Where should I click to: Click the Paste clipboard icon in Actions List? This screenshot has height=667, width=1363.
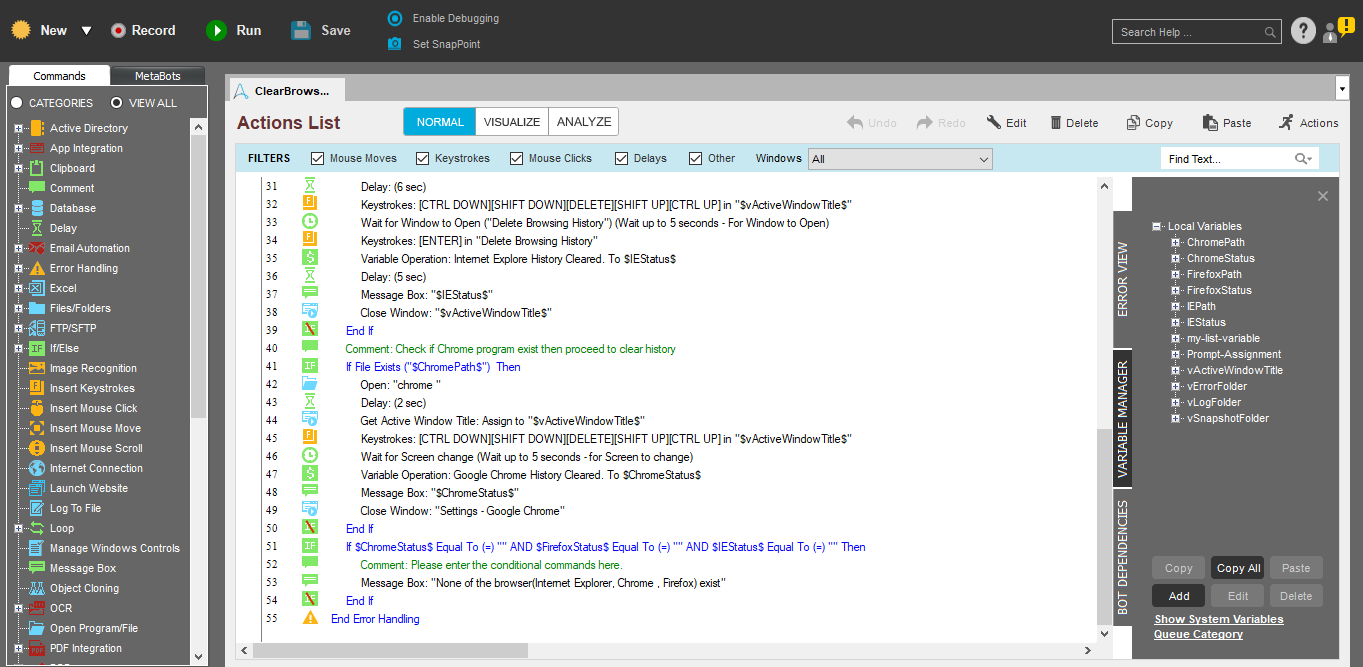coord(1210,123)
